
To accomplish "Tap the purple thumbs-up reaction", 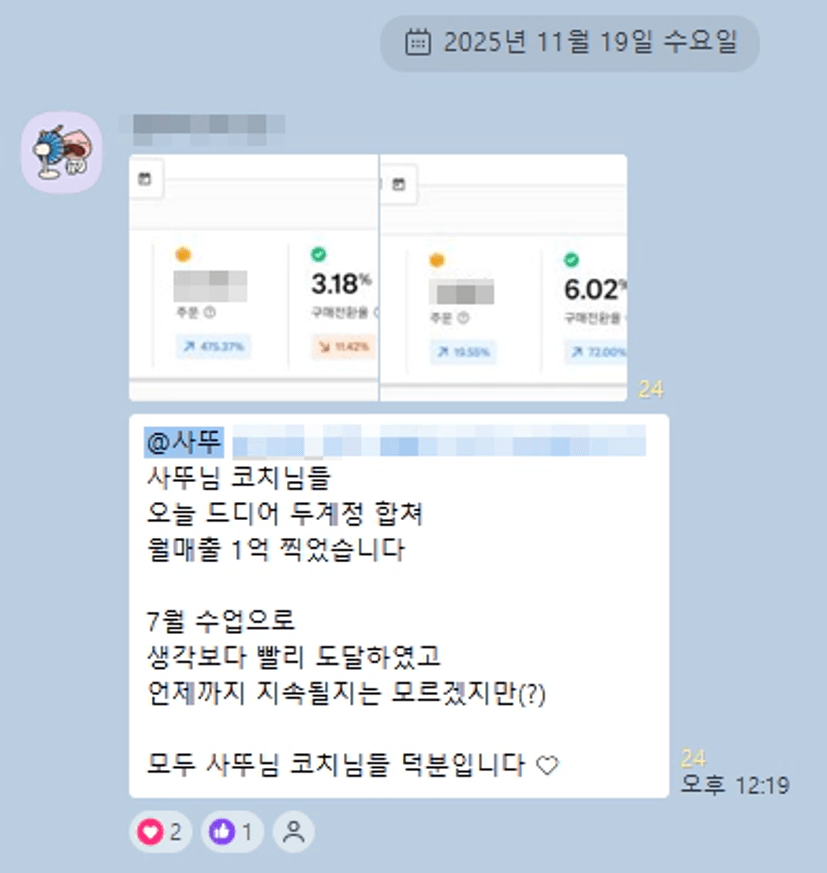I will tap(232, 832).
